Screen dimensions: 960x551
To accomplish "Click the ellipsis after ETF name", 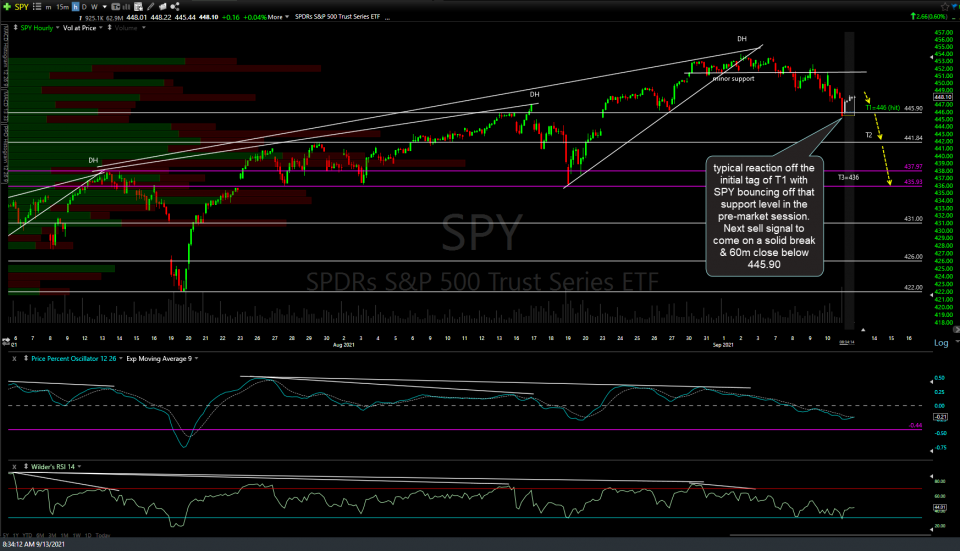I will pos(388,18).
